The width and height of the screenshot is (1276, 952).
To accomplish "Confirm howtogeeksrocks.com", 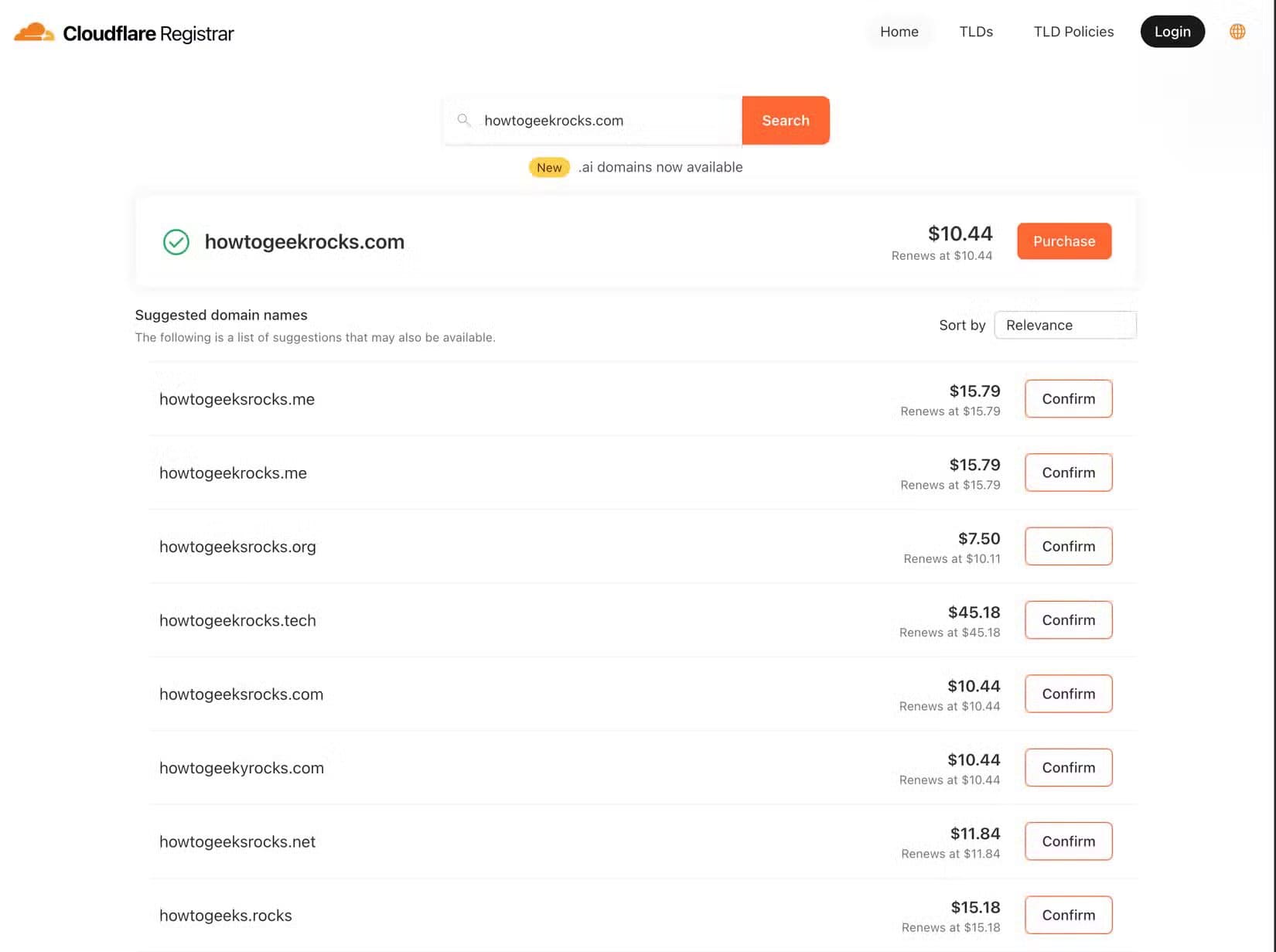I will tap(1068, 694).
